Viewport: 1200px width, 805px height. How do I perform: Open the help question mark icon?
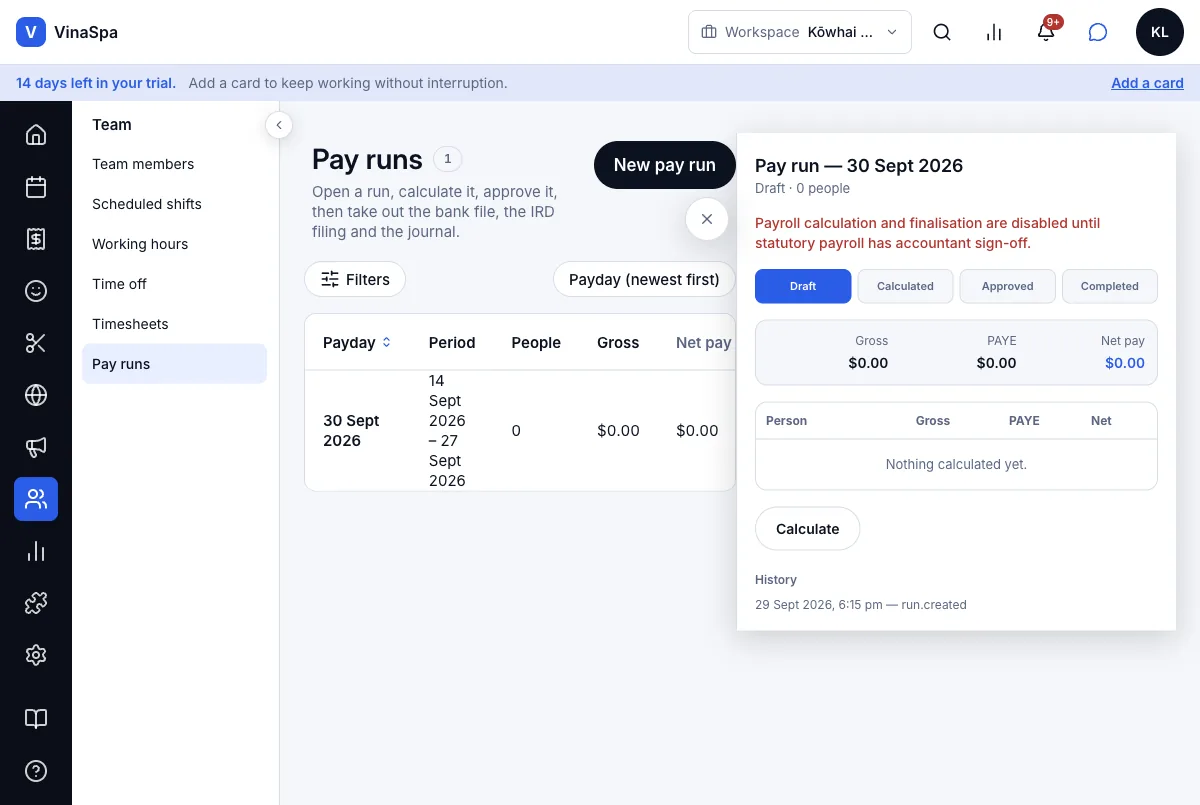[x=36, y=771]
